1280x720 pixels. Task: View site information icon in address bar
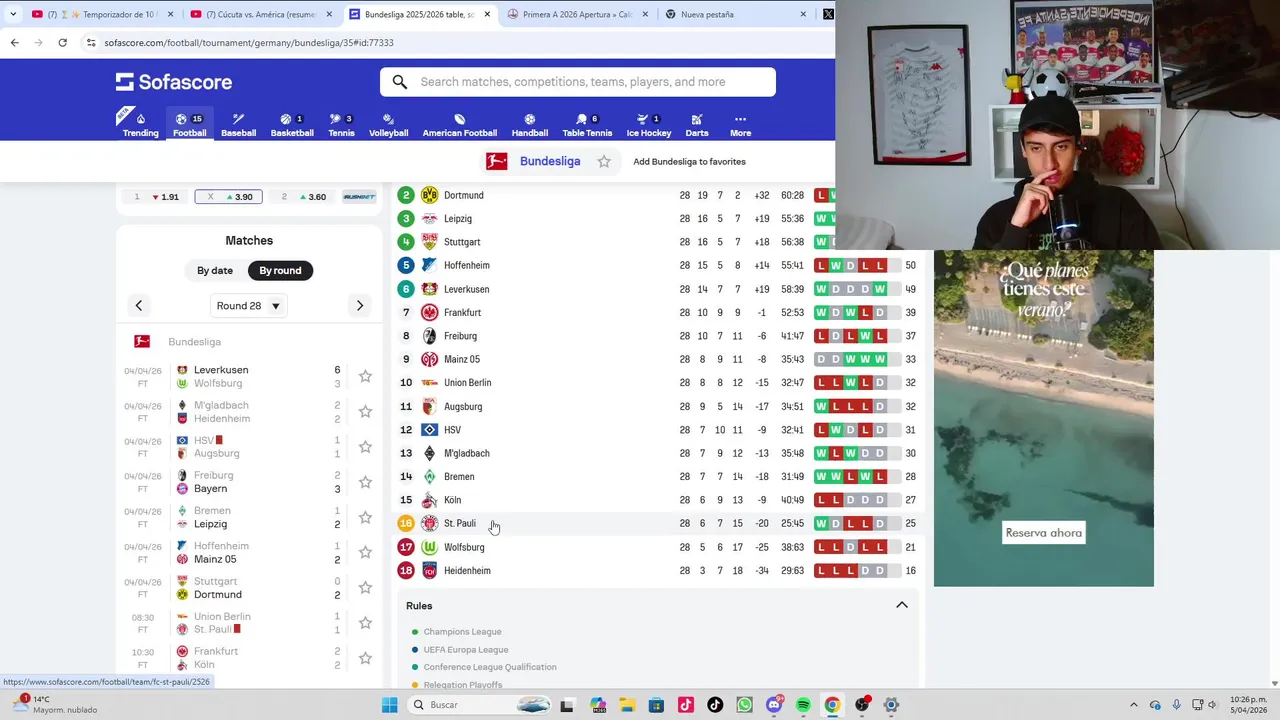[x=91, y=43]
